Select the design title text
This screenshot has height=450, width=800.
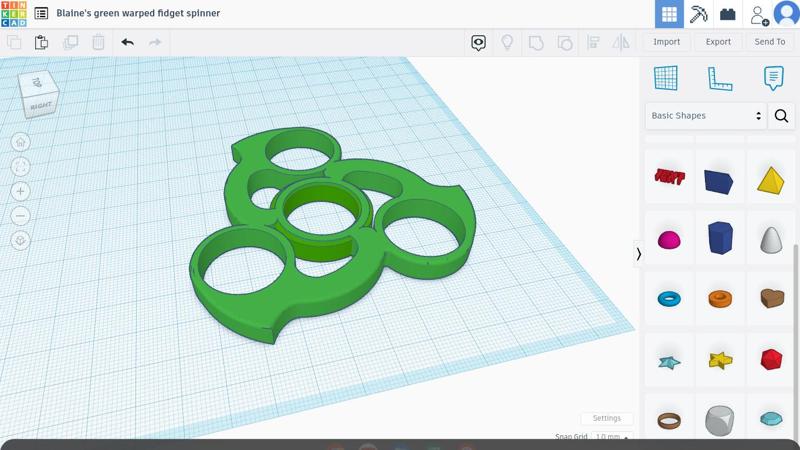click(138, 13)
